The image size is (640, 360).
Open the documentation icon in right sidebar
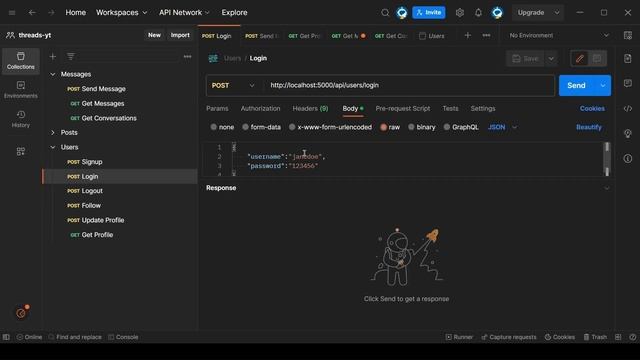click(x=628, y=58)
